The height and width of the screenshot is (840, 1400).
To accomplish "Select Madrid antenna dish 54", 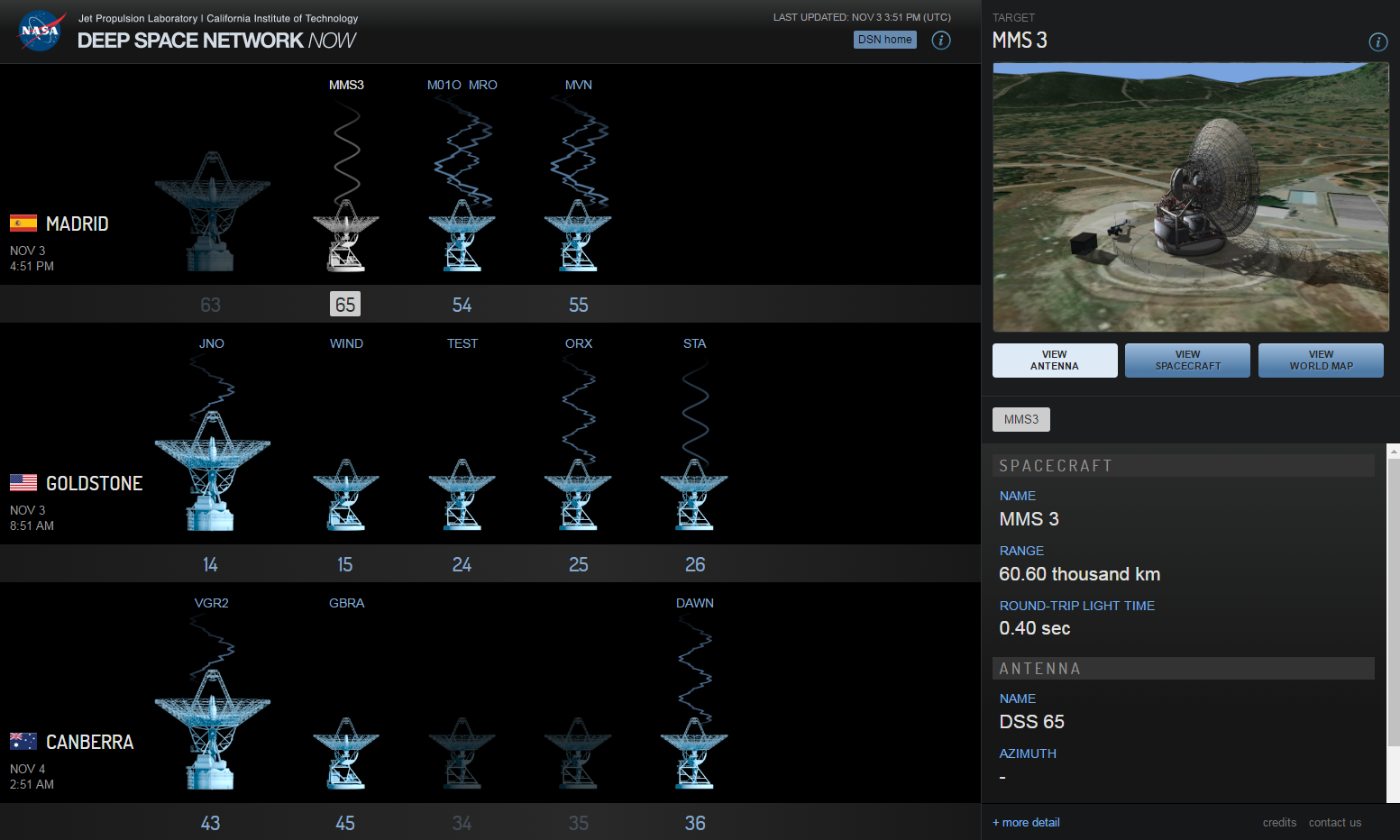I will pyautogui.click(x=462, y=236).
